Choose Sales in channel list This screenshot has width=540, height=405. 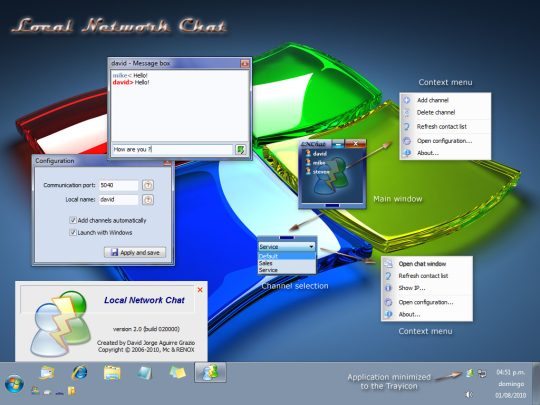click(x=287, y=263)
